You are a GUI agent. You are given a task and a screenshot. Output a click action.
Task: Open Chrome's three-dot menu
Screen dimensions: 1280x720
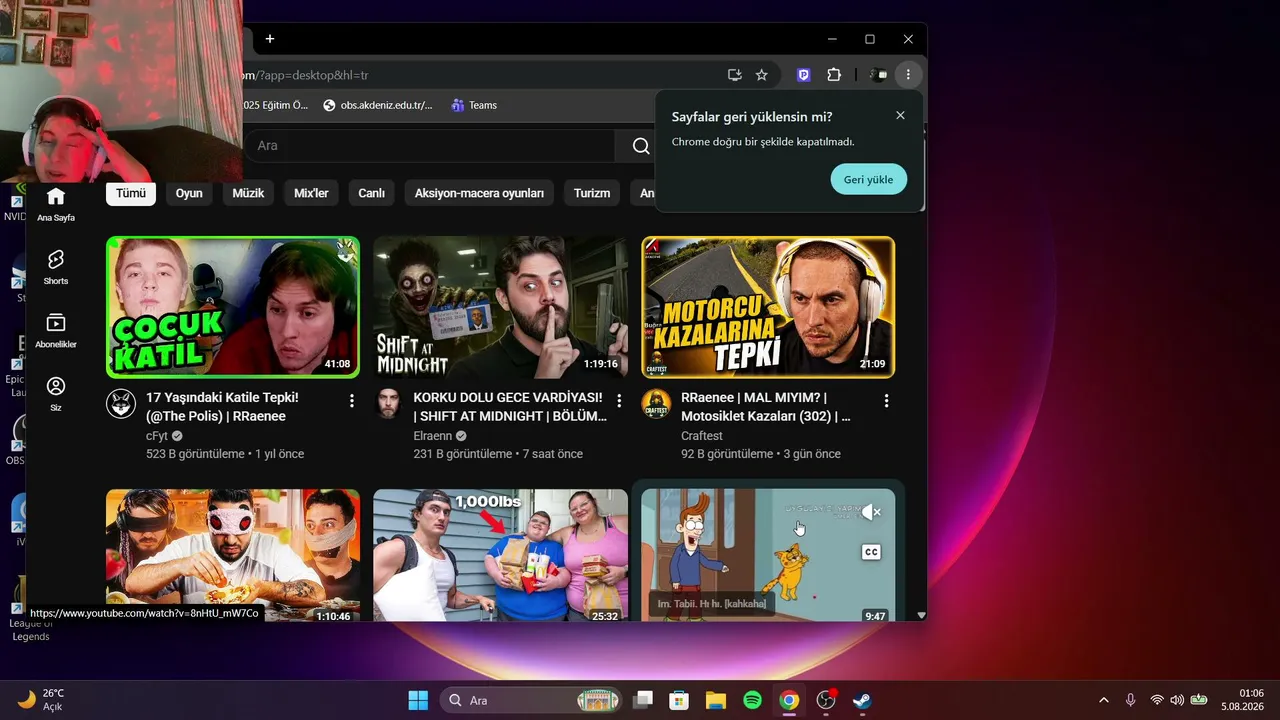coord(908,75)
